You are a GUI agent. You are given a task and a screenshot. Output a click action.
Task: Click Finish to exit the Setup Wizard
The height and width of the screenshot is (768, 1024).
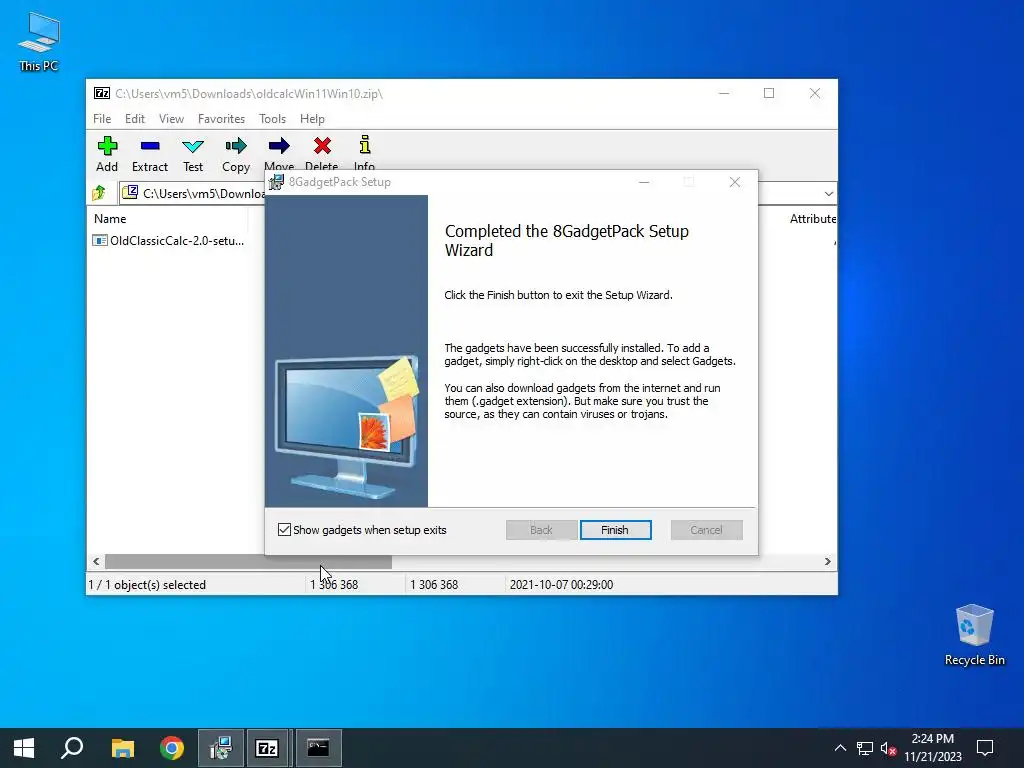point(615,530)
